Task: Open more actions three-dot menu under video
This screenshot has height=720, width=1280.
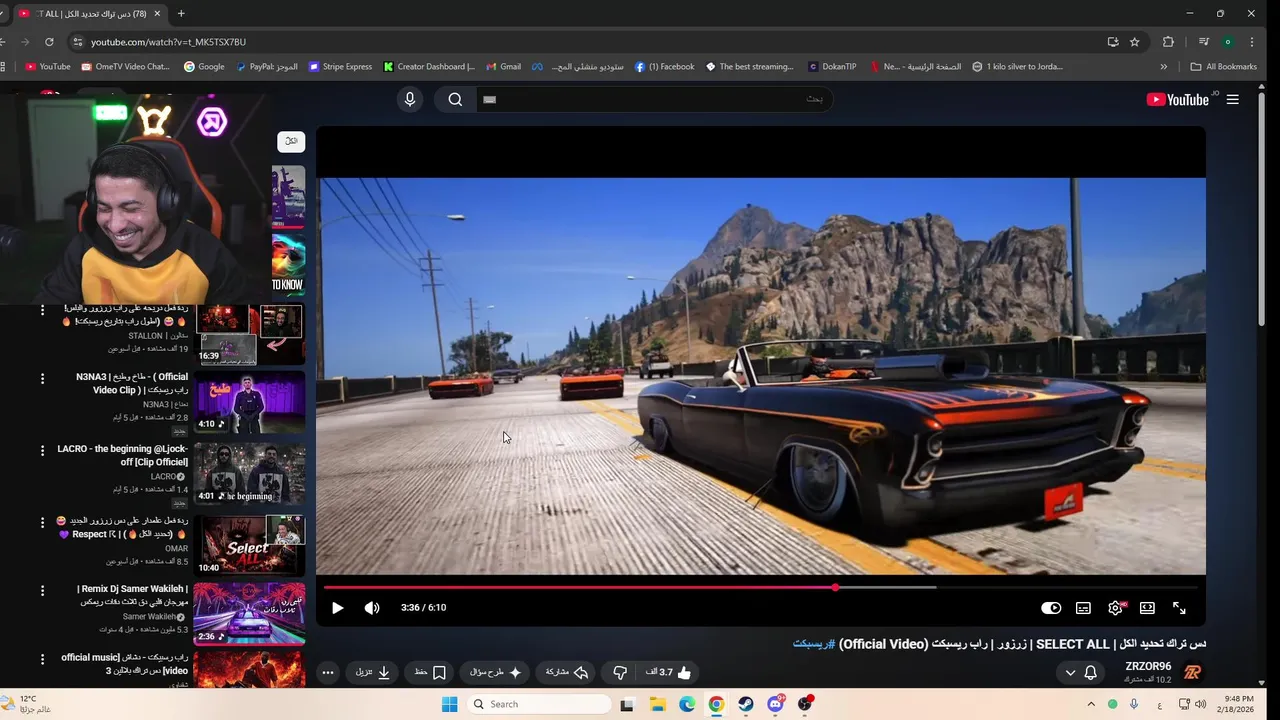Action: [x=328, y=673]
